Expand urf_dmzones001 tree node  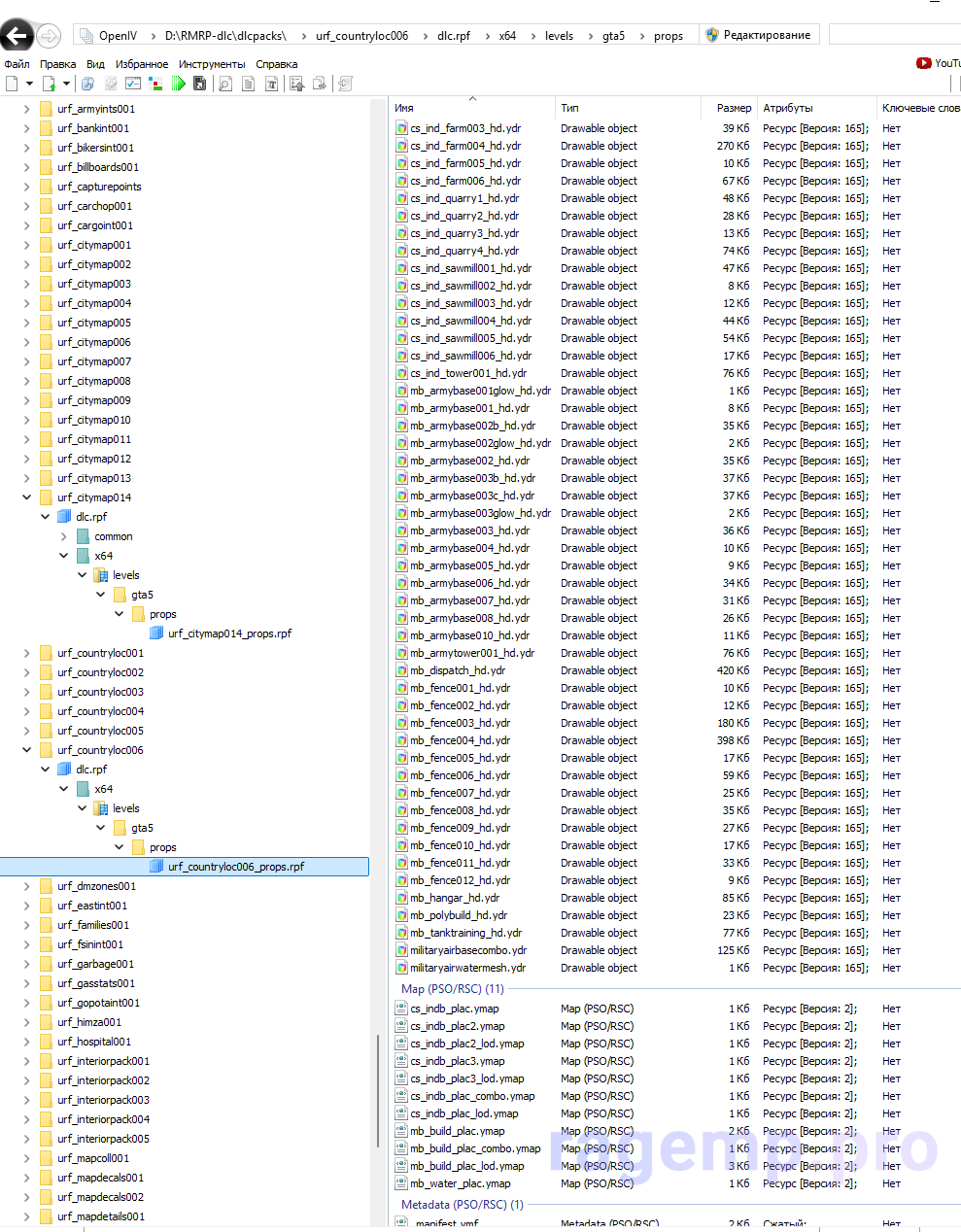click(26, 886)
